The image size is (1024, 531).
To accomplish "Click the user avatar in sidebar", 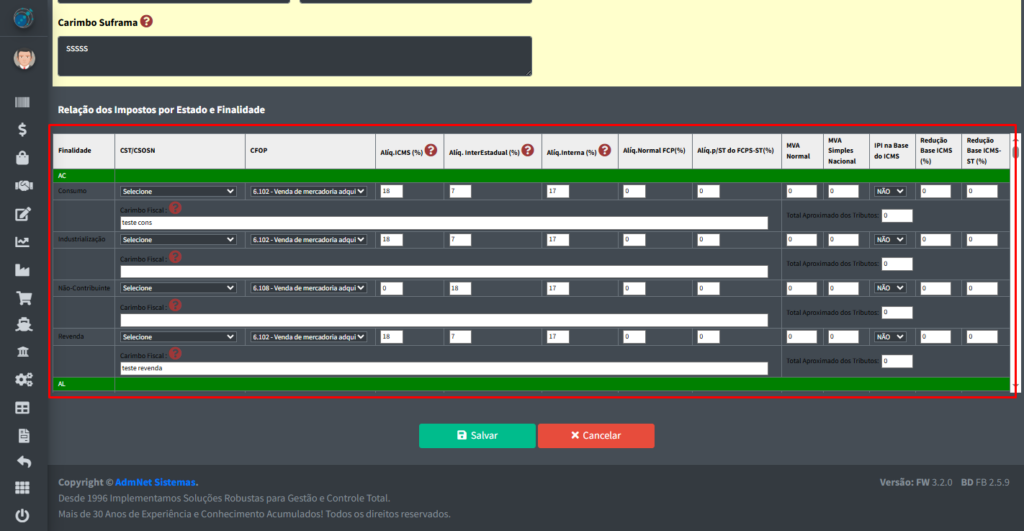I will 24,59.
